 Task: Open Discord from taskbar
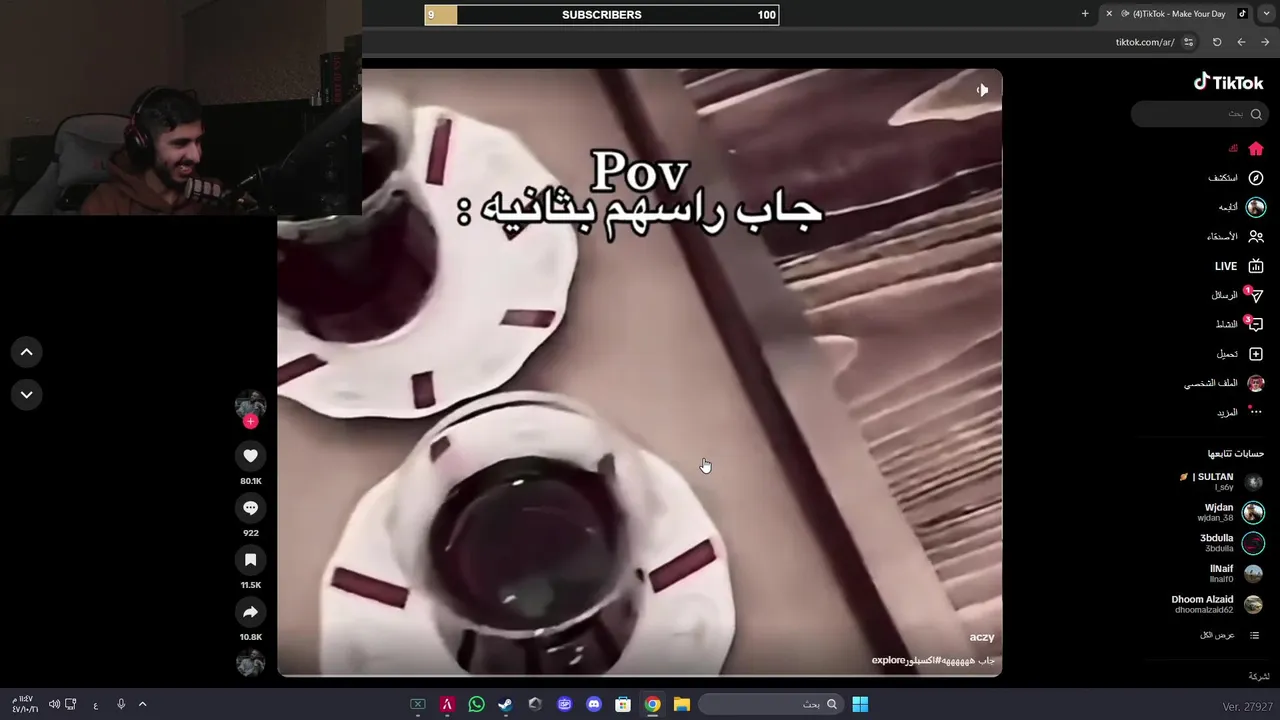tap(594, 704)
